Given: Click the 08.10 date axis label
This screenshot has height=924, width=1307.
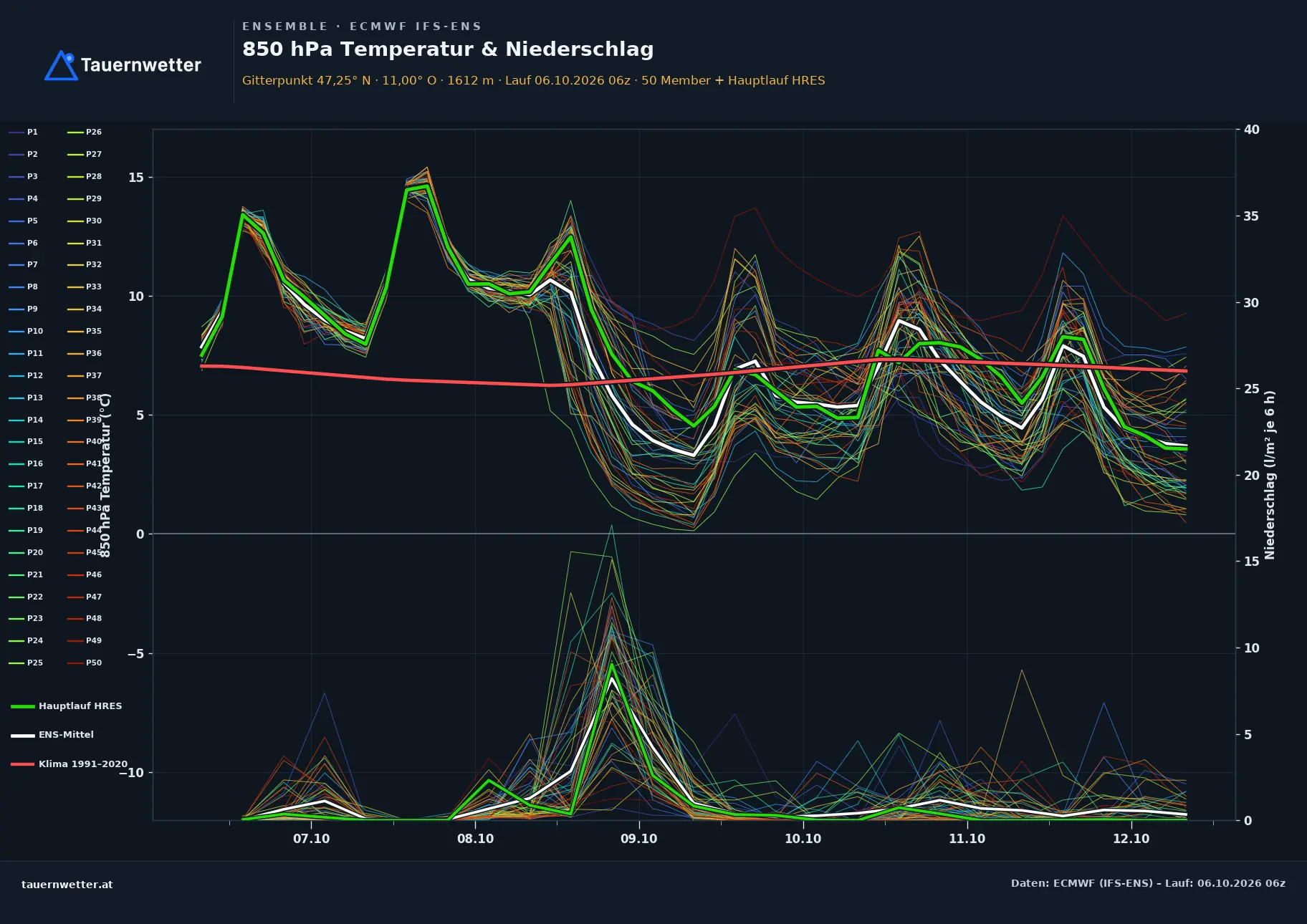Looking at the screenshot, I should click(475, 839).
